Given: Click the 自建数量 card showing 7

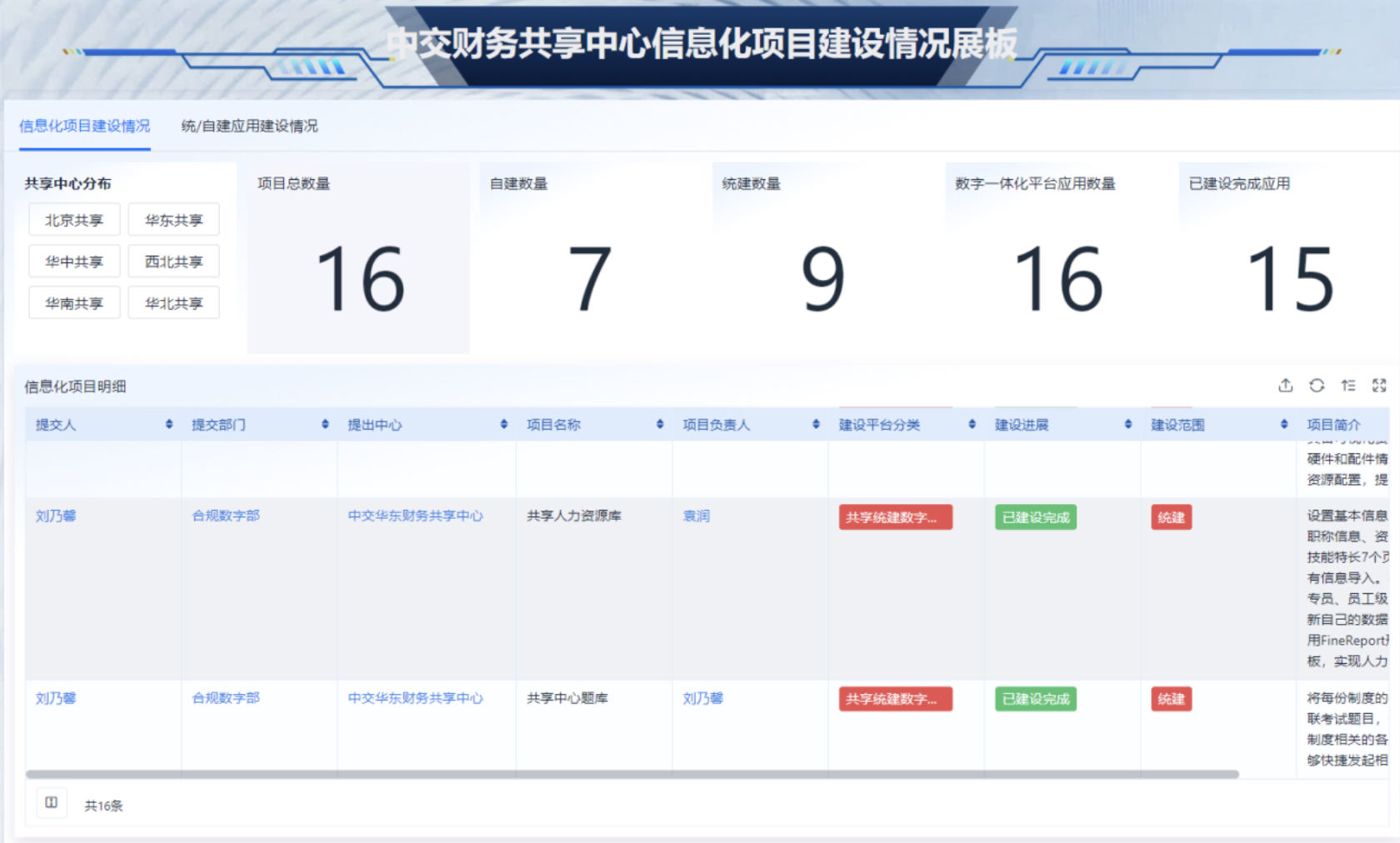Looking at the screenshot, I should point(591,258).
